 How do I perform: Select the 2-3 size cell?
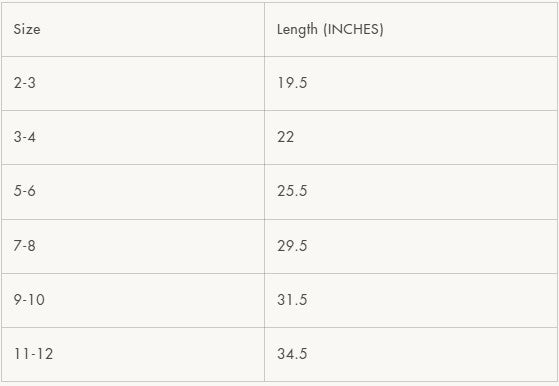click(133, 83)
